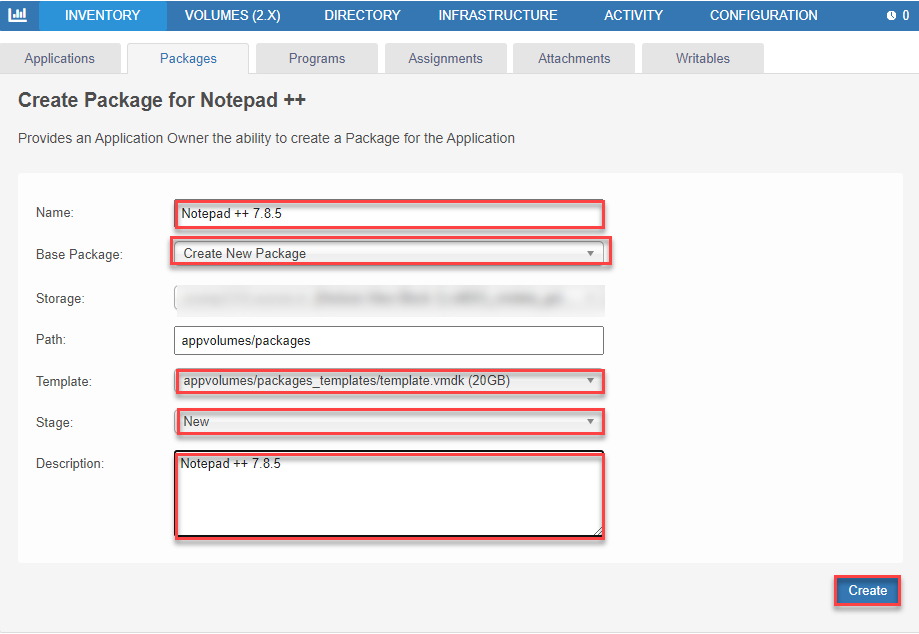Image resolution: width=919 pixels, height=634 pixels.
Task: Open the VOLUMES (2.X) menu
Action: [x=231, y=15]
